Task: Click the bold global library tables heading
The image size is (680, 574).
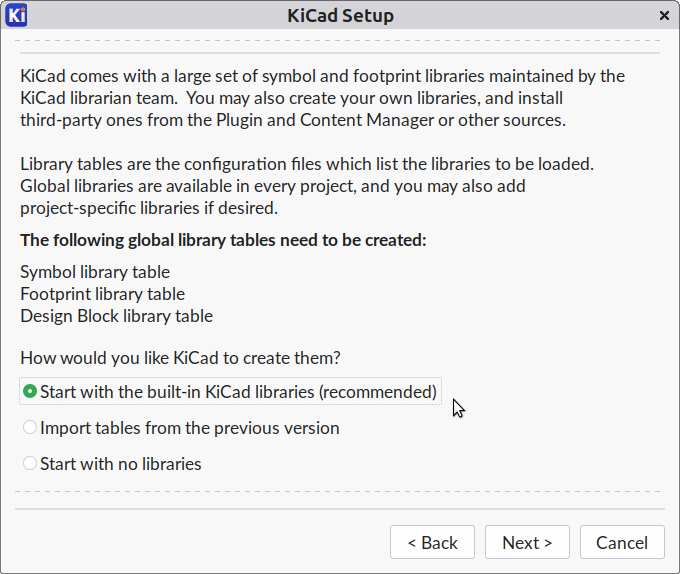Action: [223, 240]
